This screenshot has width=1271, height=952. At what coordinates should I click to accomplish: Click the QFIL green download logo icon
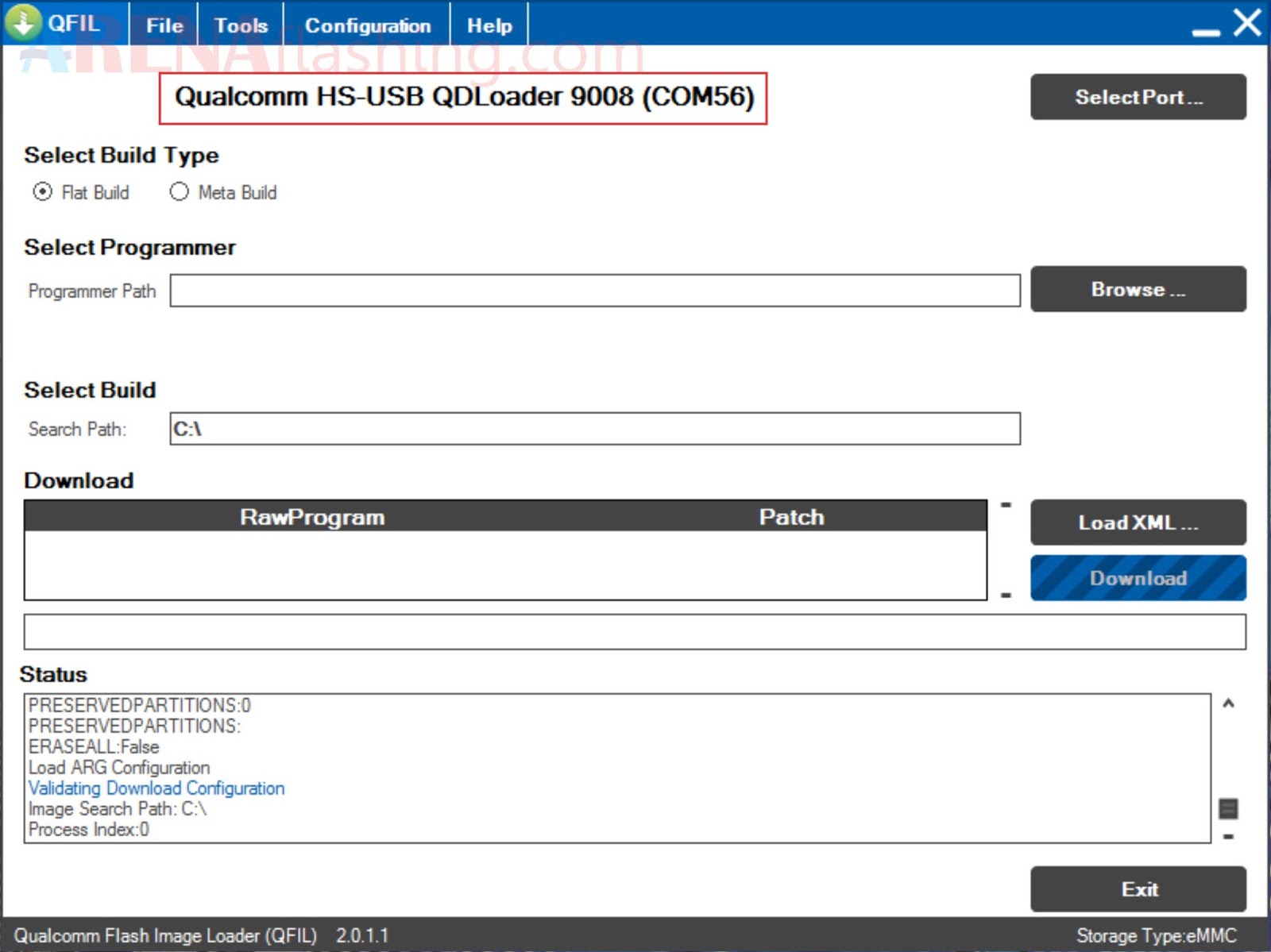[x=24, y=22]
